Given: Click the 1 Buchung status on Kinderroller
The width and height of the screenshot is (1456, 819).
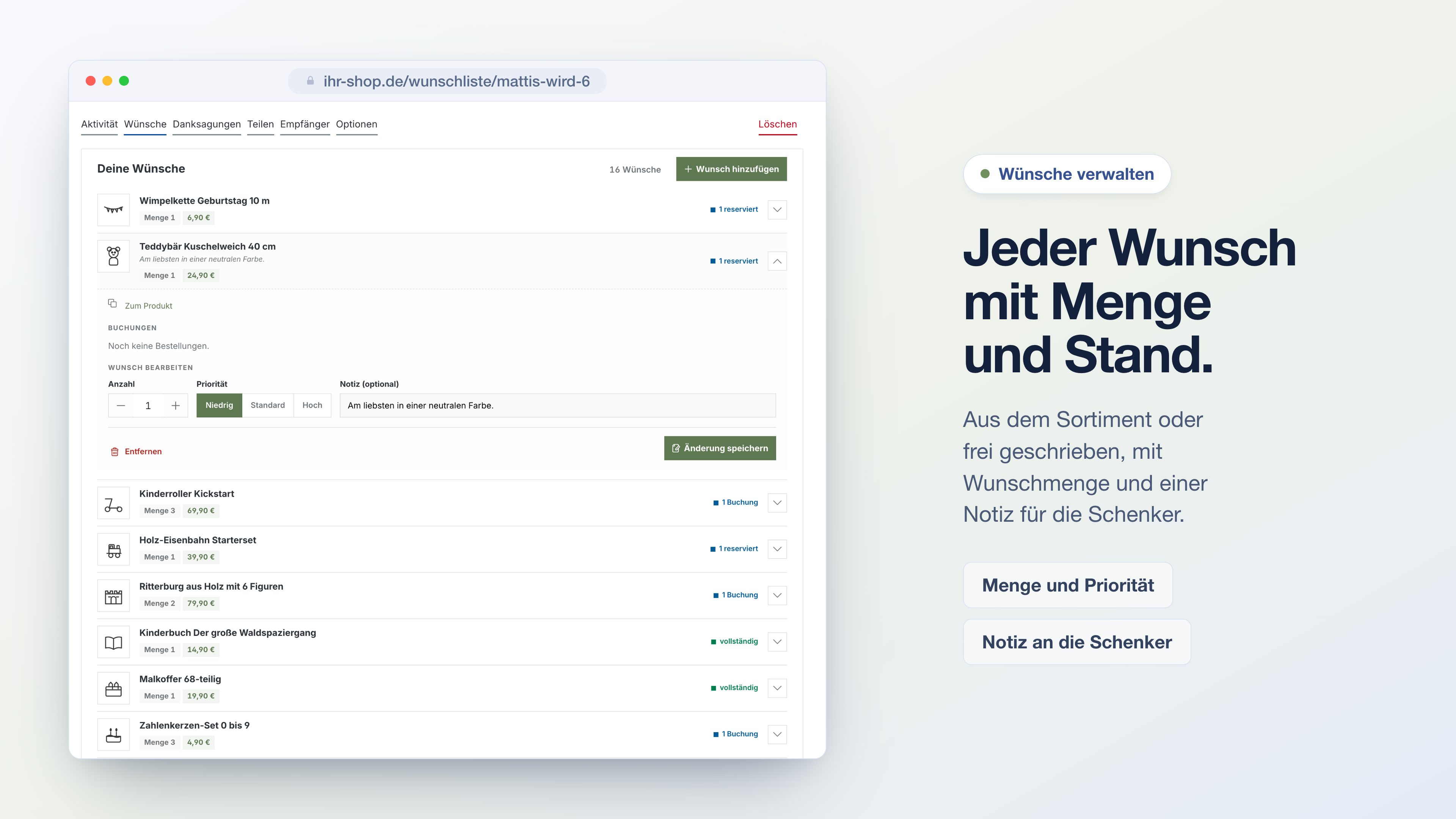Looking at the screenshot, I should 736,502.
